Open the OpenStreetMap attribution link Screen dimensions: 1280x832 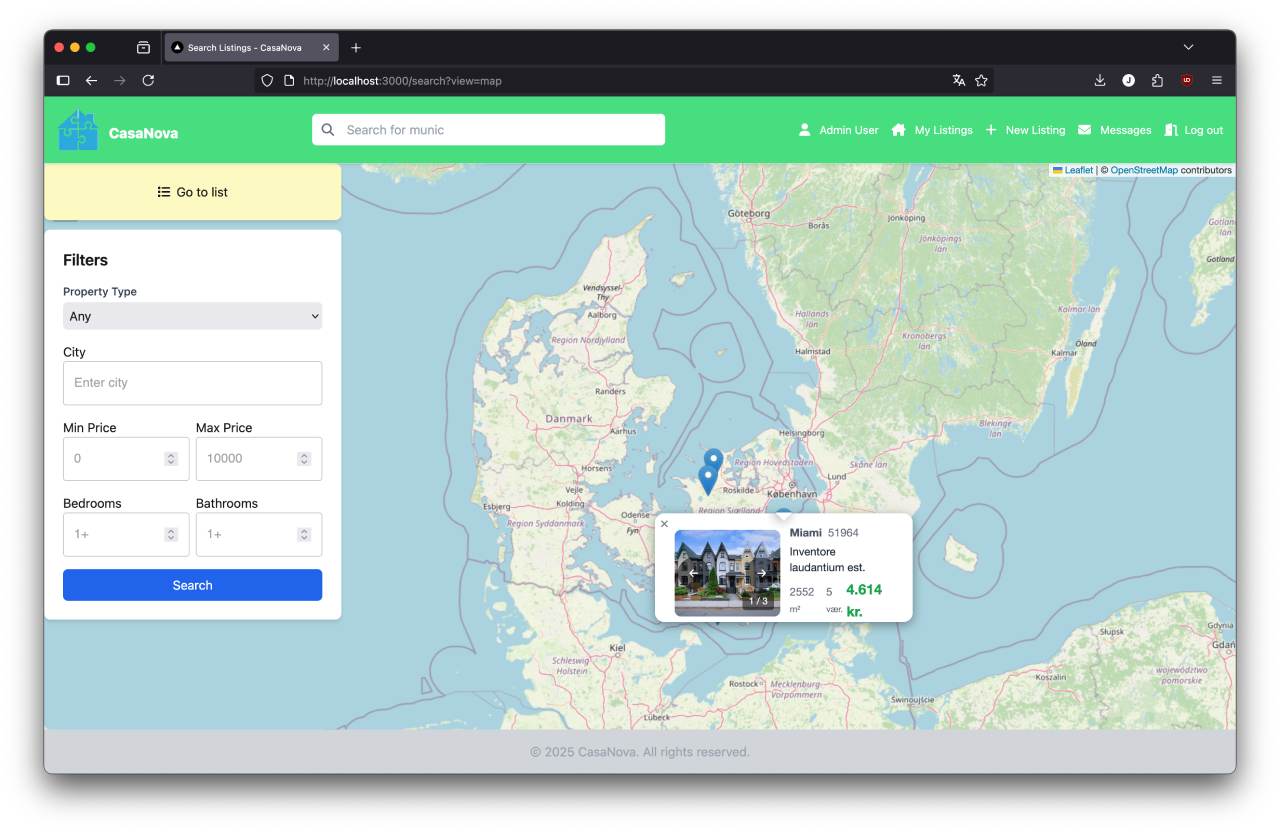(1143, 170)
